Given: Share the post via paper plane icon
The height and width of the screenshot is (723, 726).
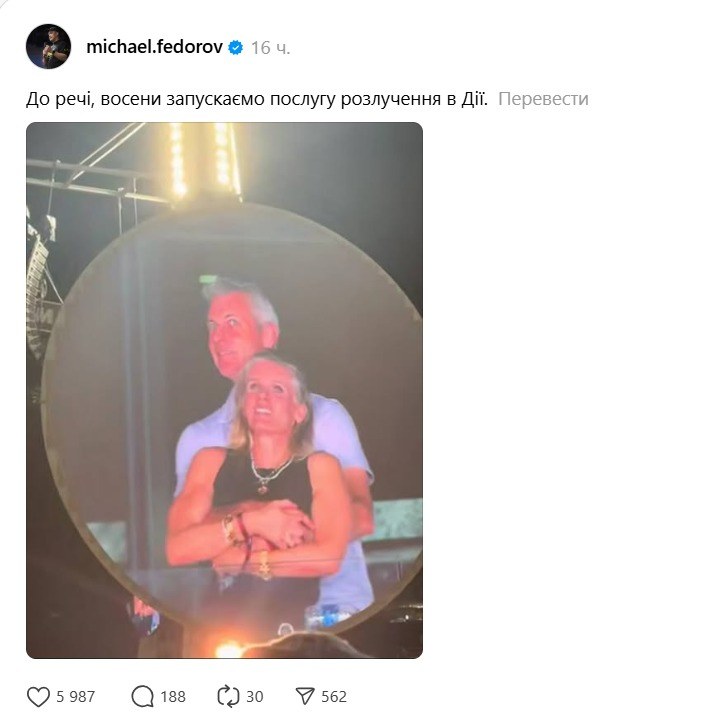Looking at the screenshot, I should tap(305, 696).
